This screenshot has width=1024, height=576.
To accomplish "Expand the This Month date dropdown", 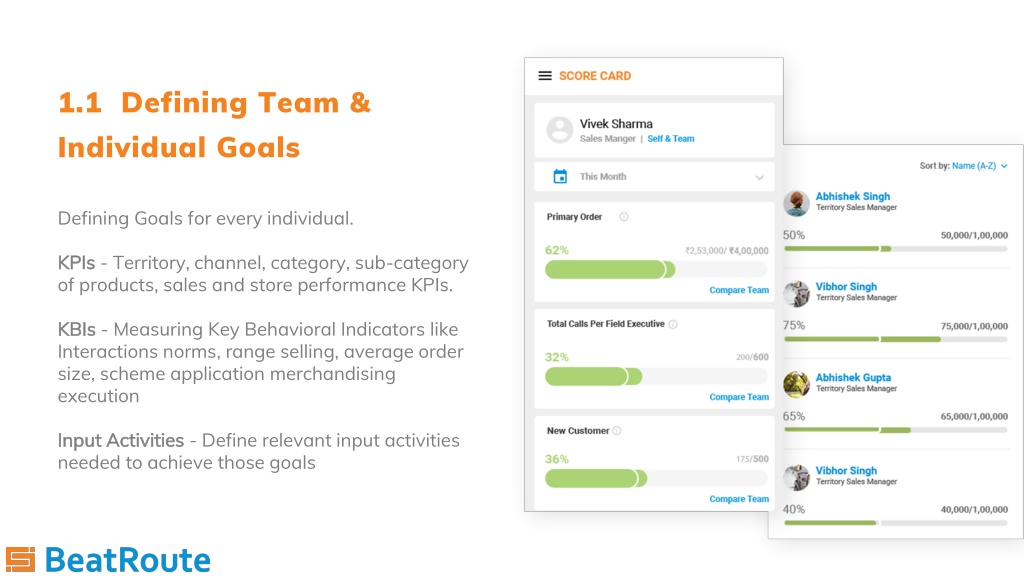I will (654, 176).
